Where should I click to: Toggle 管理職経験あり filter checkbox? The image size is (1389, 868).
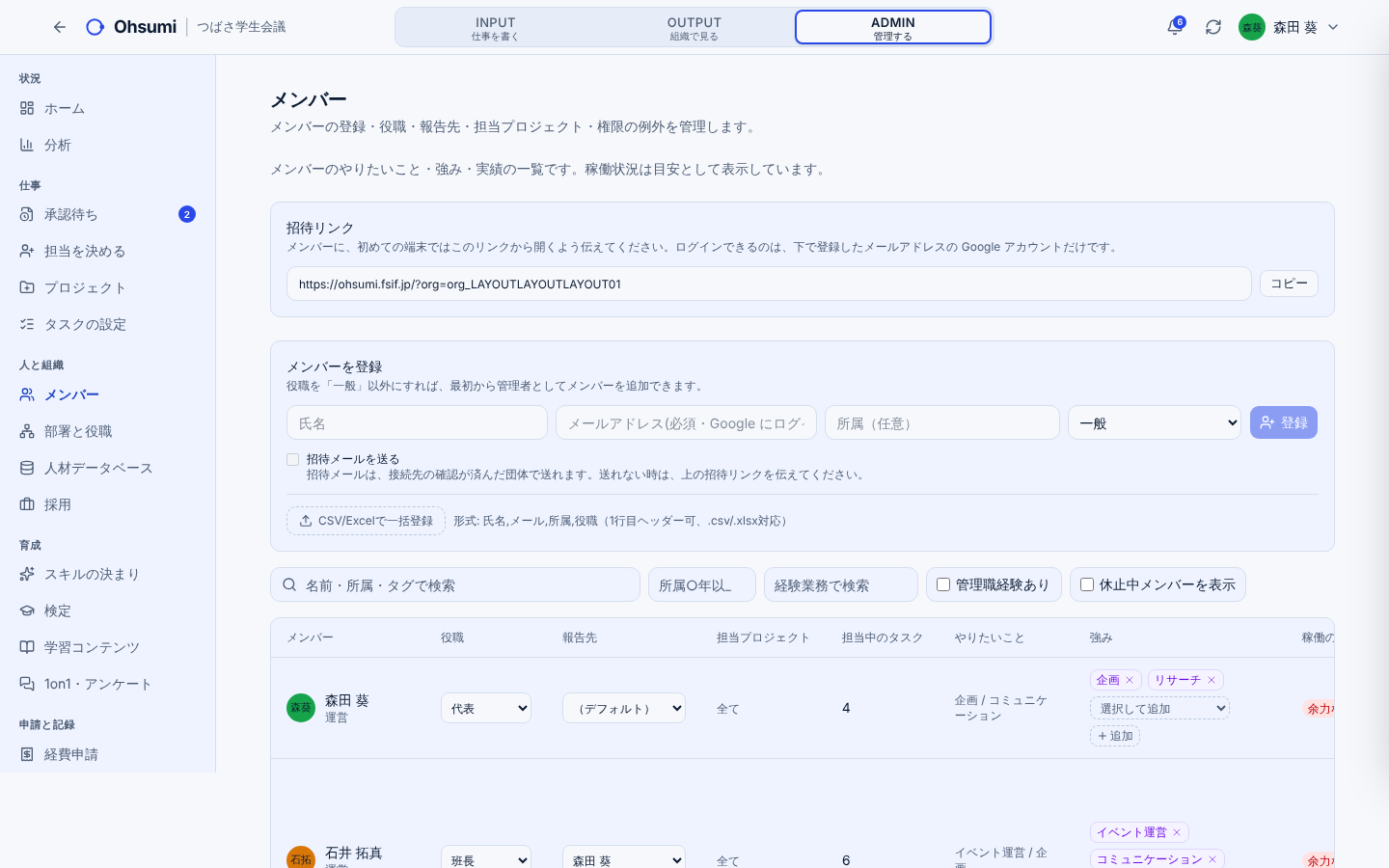pyautogui.click(x=943, y=584)
